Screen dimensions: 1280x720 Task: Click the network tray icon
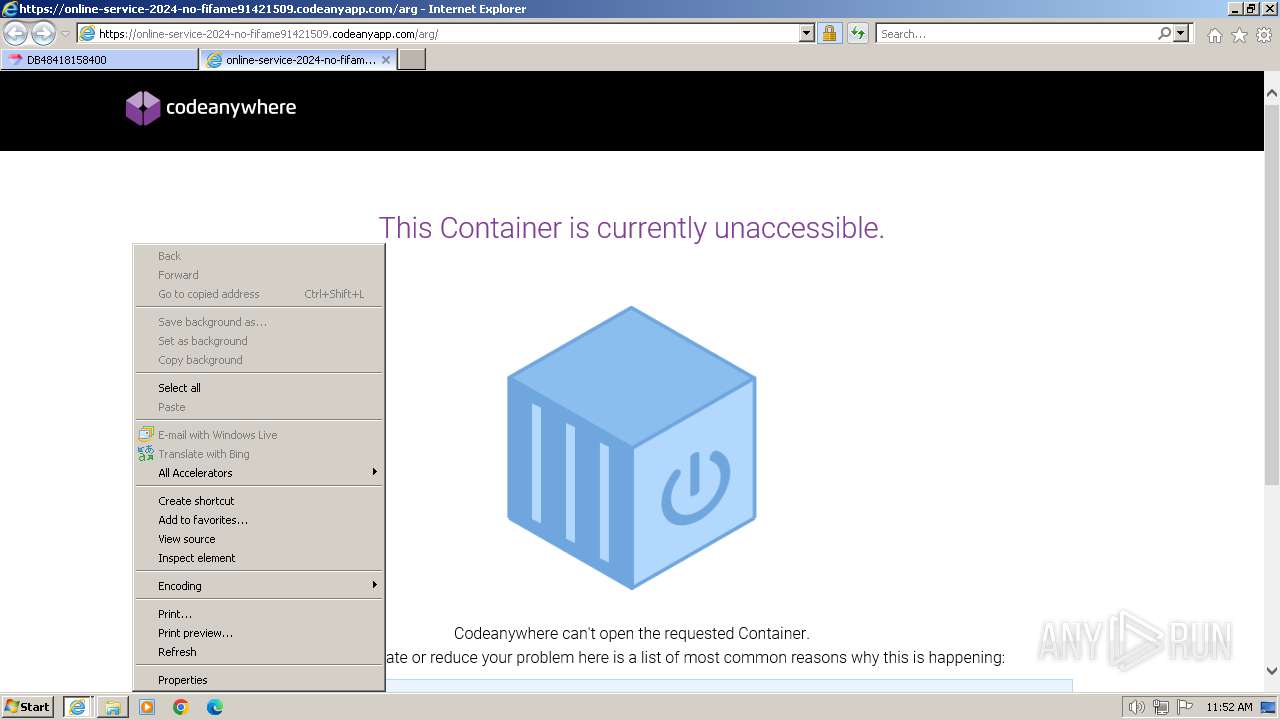[x=1161, y=707]
